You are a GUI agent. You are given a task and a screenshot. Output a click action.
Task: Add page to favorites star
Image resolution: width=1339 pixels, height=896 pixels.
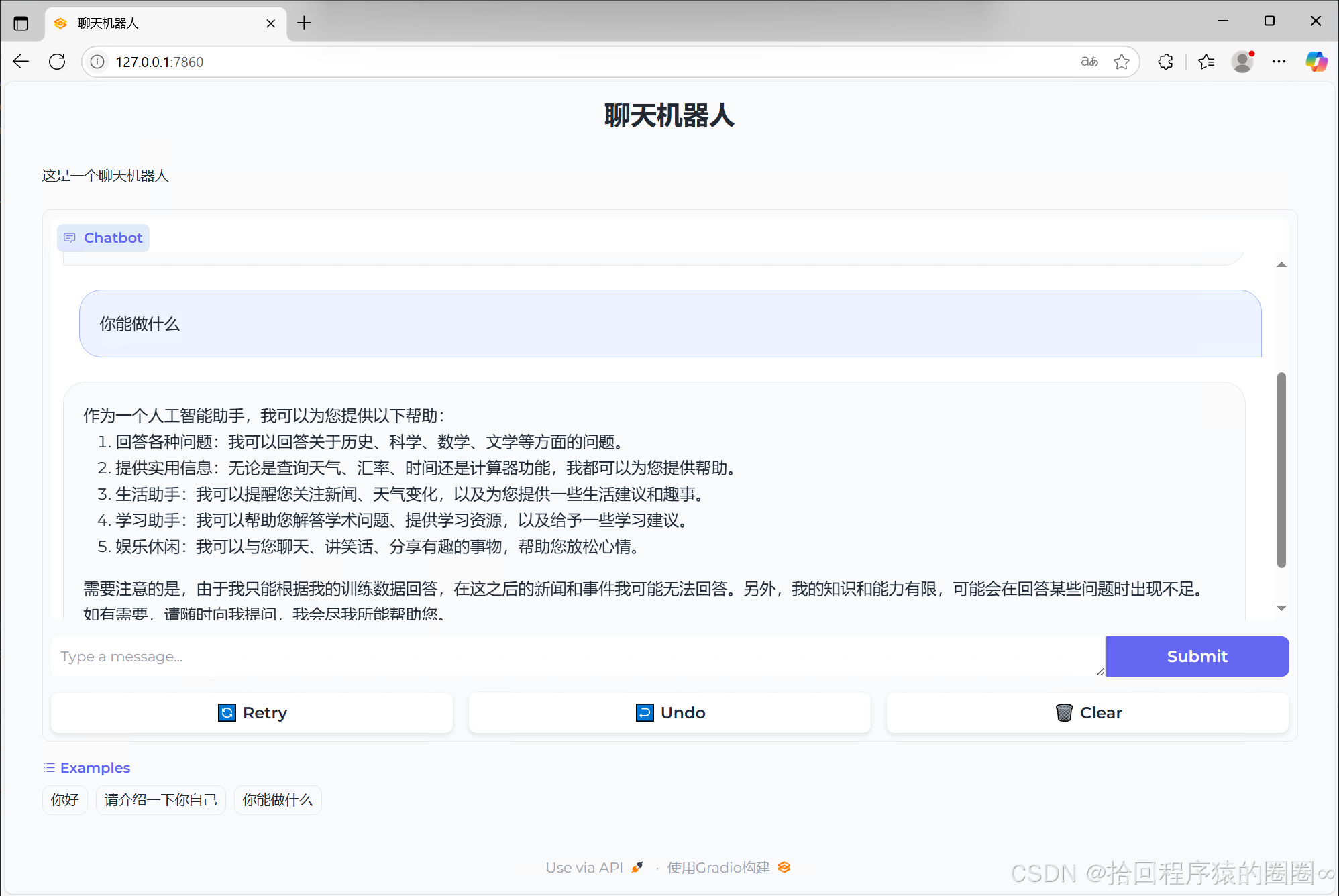1122,62
